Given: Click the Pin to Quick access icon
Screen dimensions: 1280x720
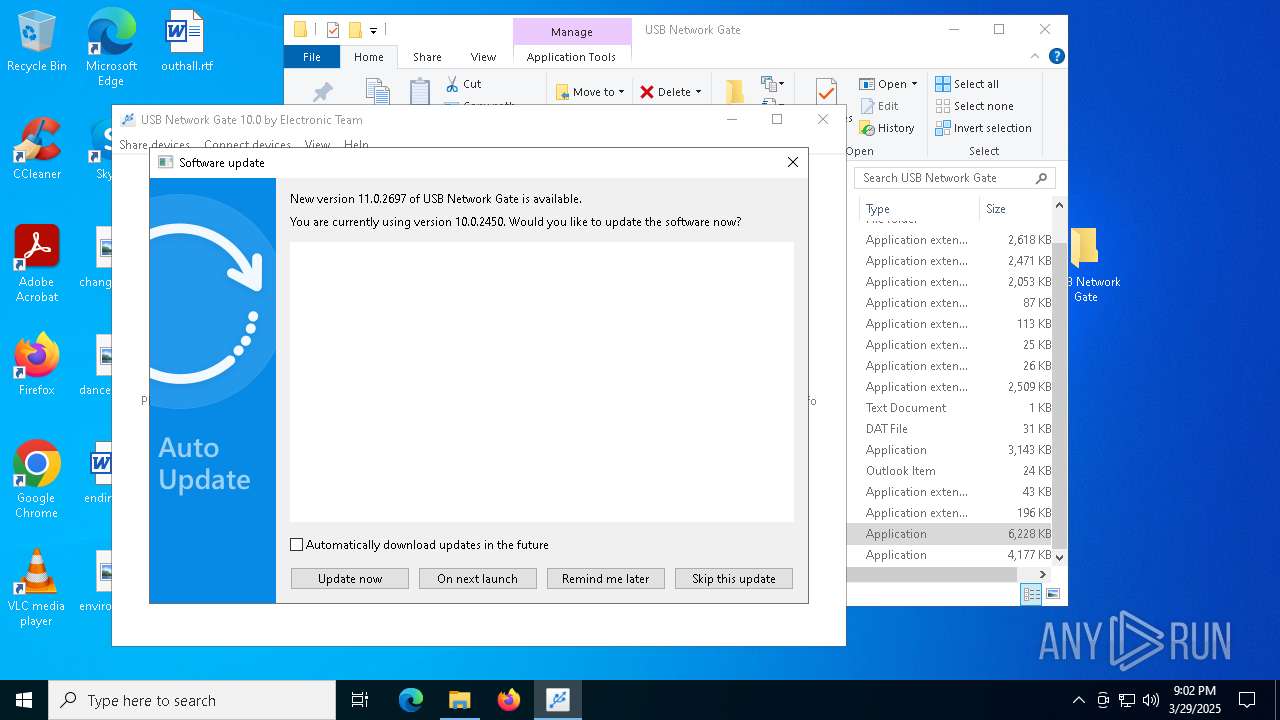Looking at the screenshot, I should [x=322, y=92].
